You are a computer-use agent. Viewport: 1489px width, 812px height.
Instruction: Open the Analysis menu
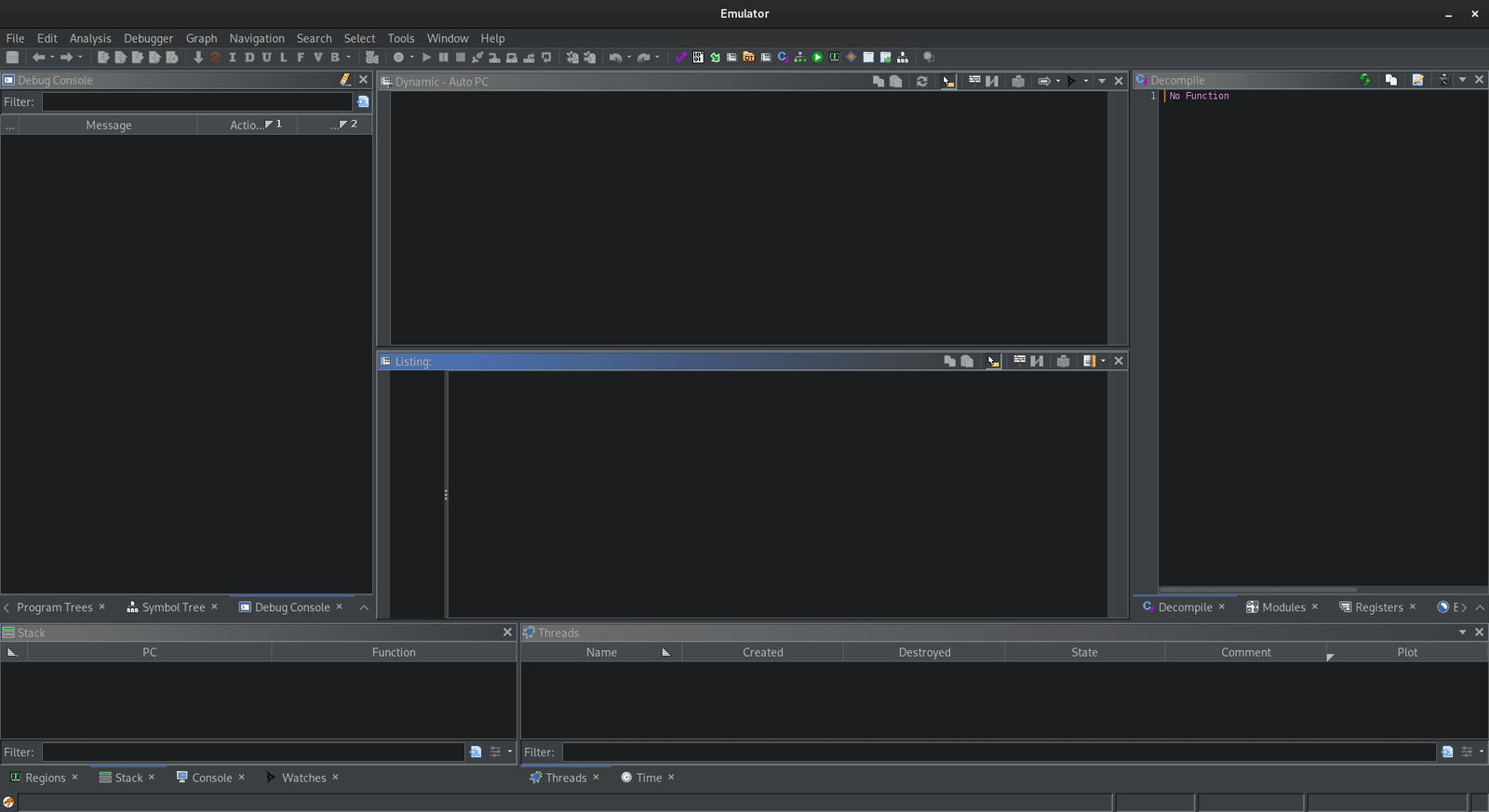(x=90, y=38)
